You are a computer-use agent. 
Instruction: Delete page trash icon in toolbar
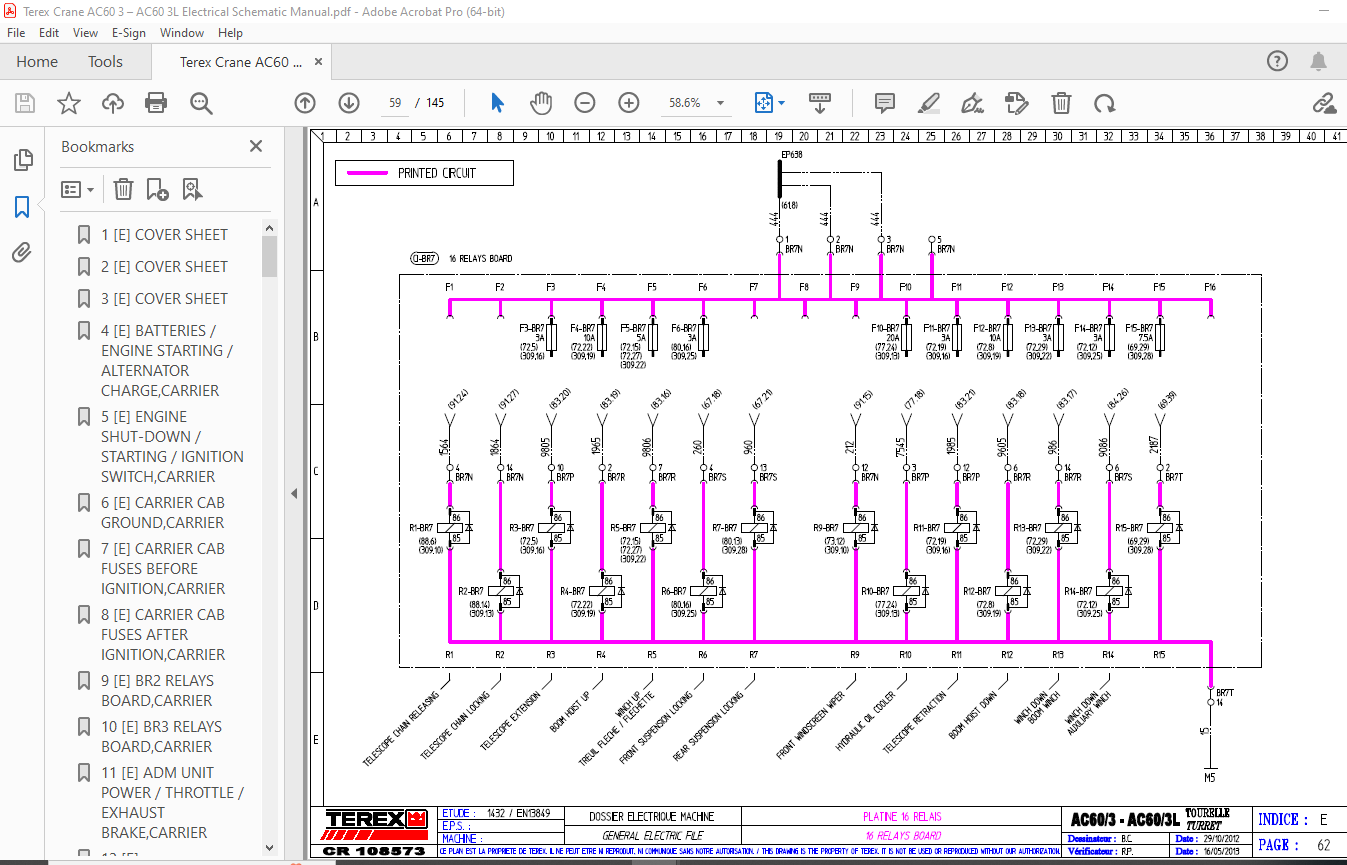pos(1061,102)
